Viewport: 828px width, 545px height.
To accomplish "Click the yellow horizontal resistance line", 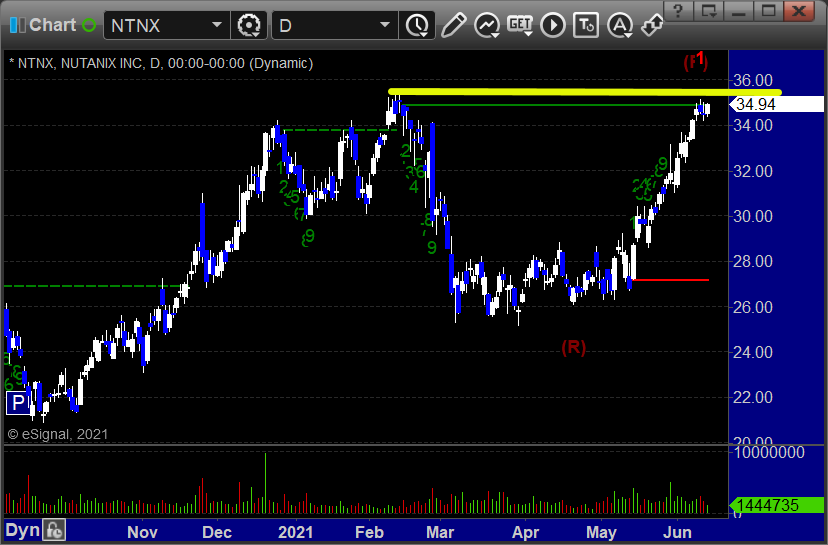I will point(585,92).
